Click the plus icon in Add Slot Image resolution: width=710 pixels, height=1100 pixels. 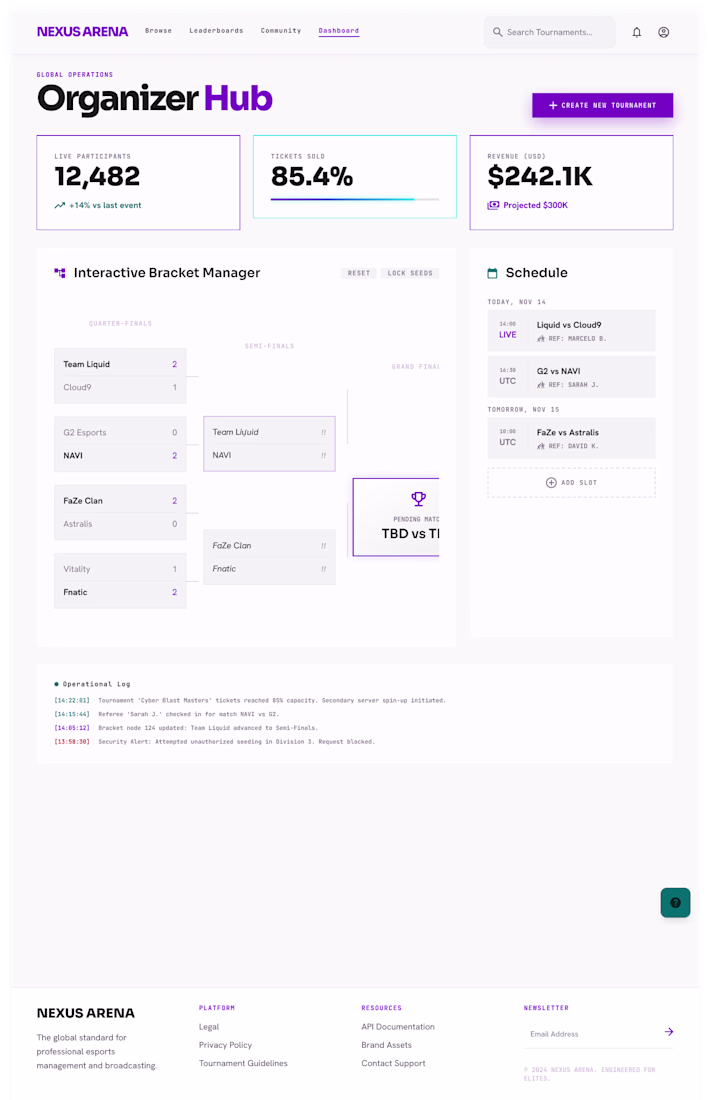point(551,483)
